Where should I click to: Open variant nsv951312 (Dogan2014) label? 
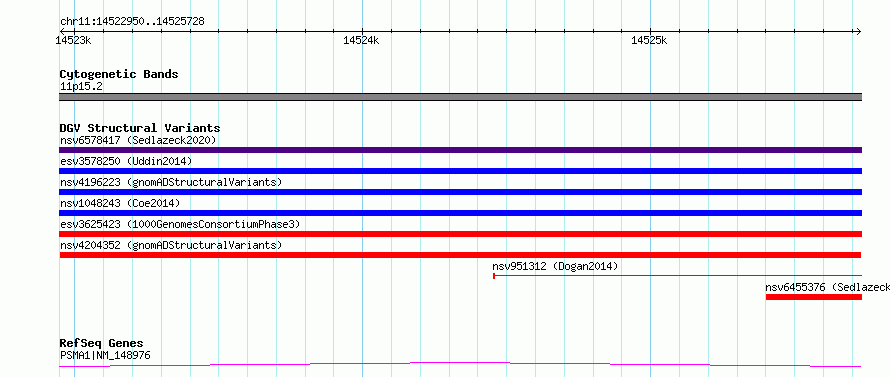(555, 266)
